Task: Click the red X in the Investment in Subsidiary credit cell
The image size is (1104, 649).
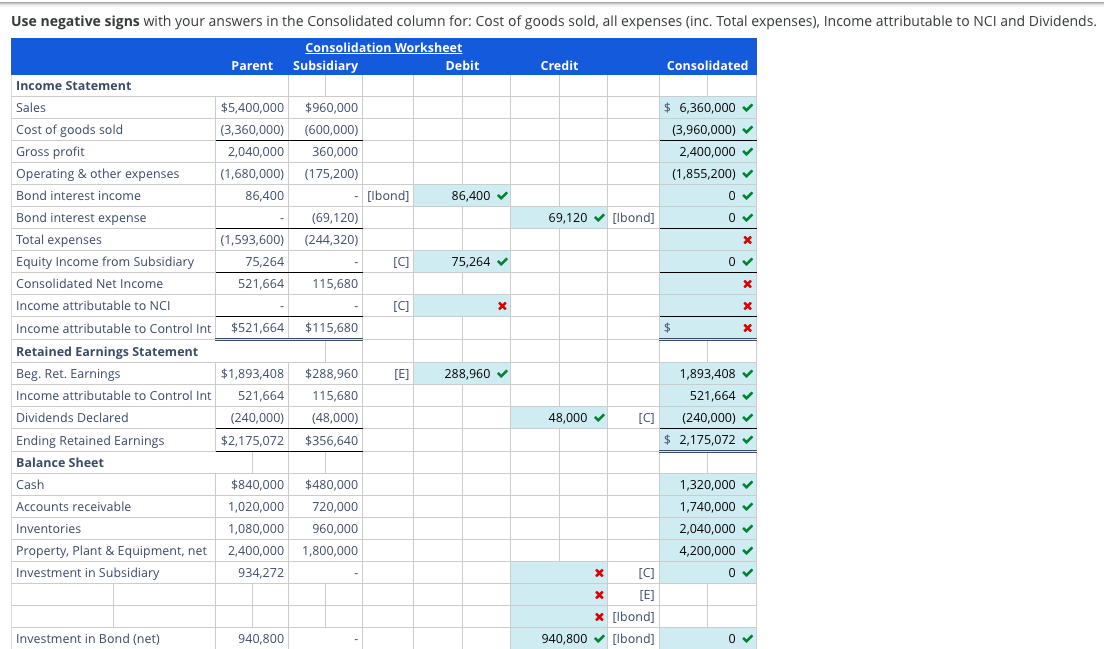Action: coord(598,572)
